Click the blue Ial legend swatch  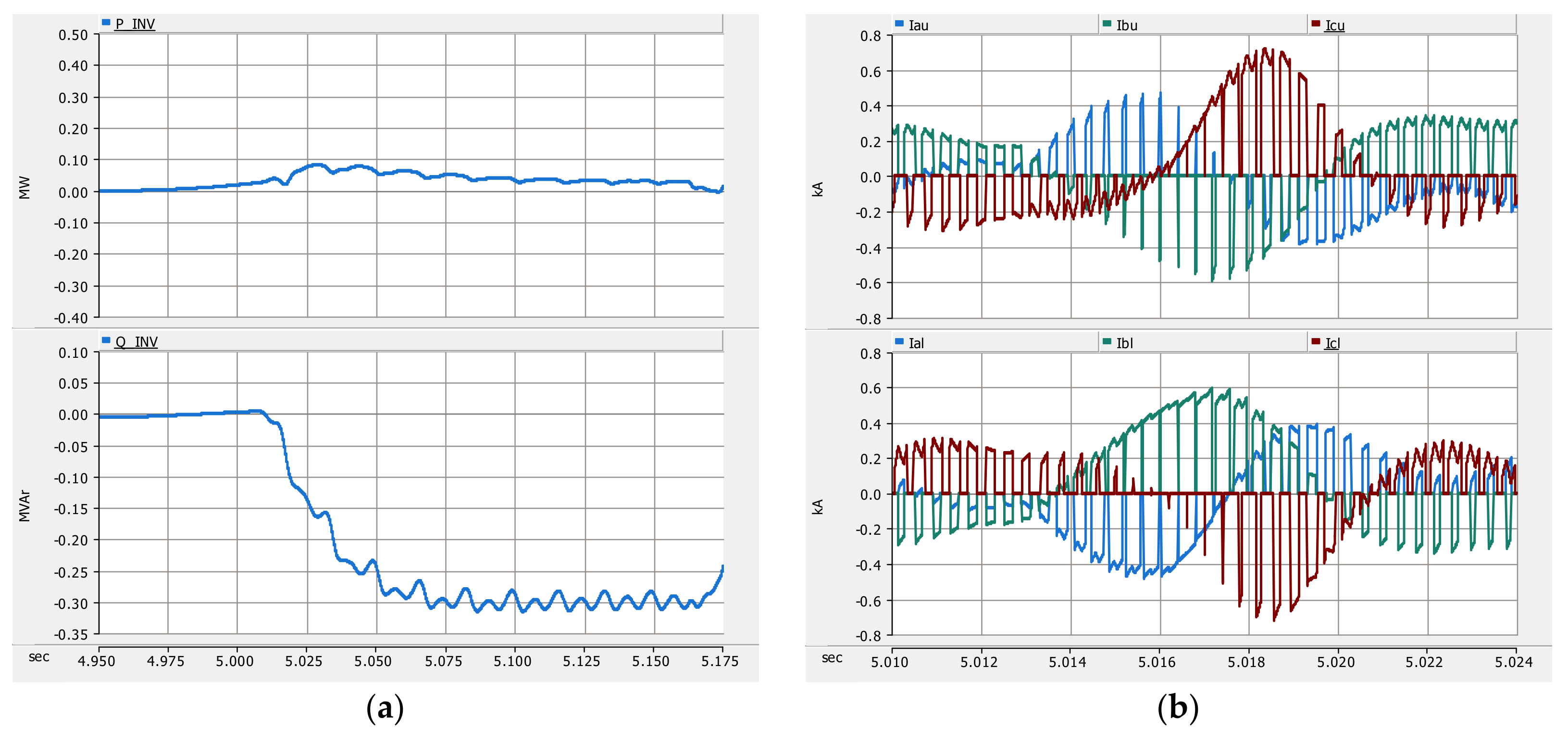tap(899, 341)
